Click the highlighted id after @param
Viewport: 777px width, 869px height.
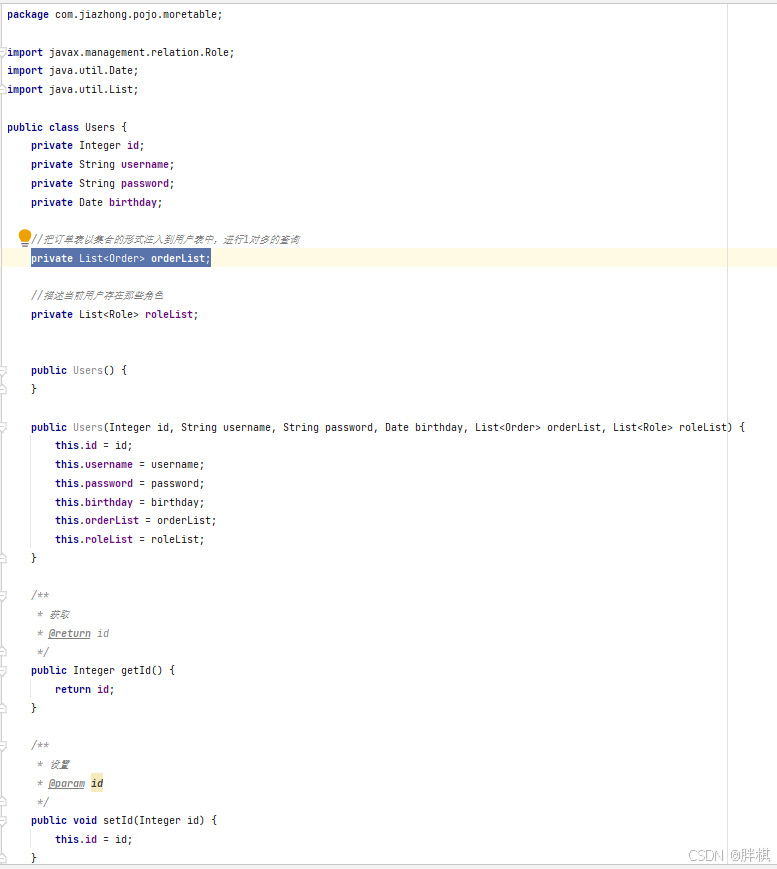(97, 783)
